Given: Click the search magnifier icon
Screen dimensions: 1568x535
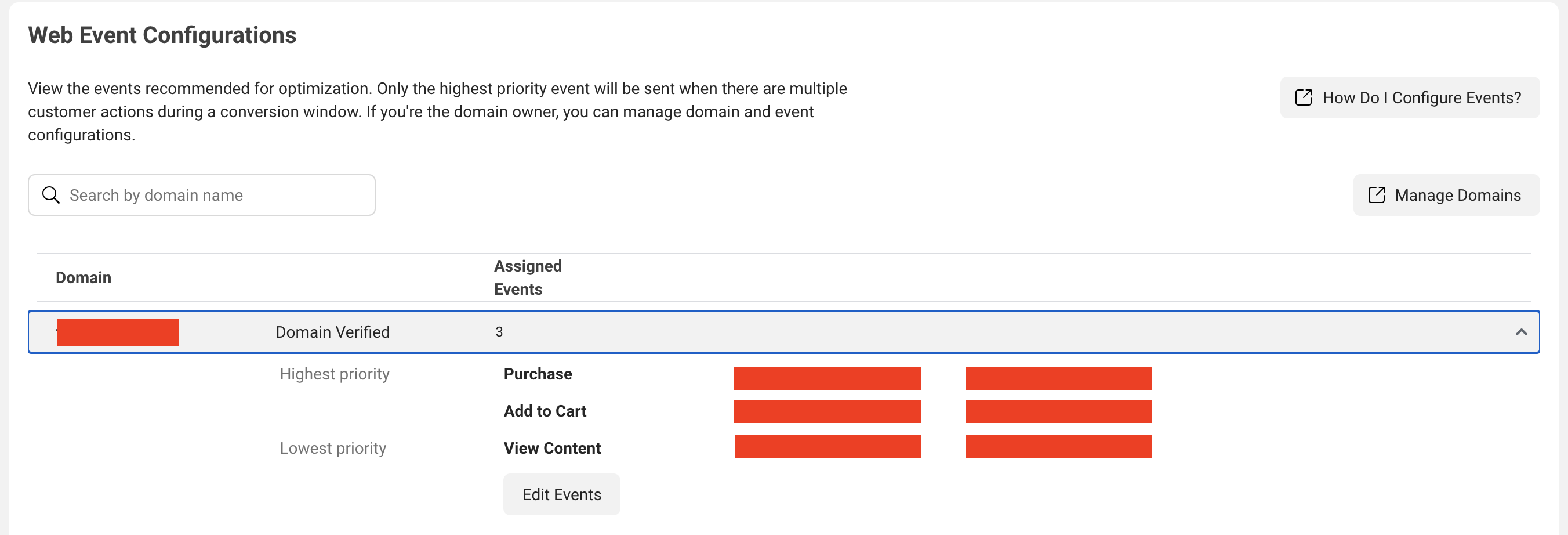Looking at the screenshot, I should 50,195.
